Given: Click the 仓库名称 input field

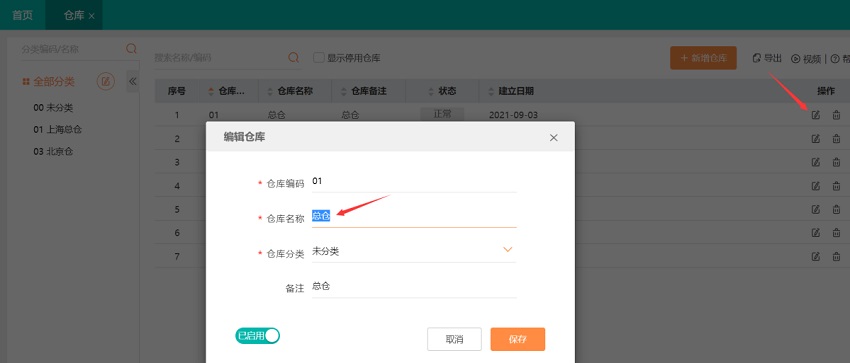Looking at the screenshot, I should (414, 216).
